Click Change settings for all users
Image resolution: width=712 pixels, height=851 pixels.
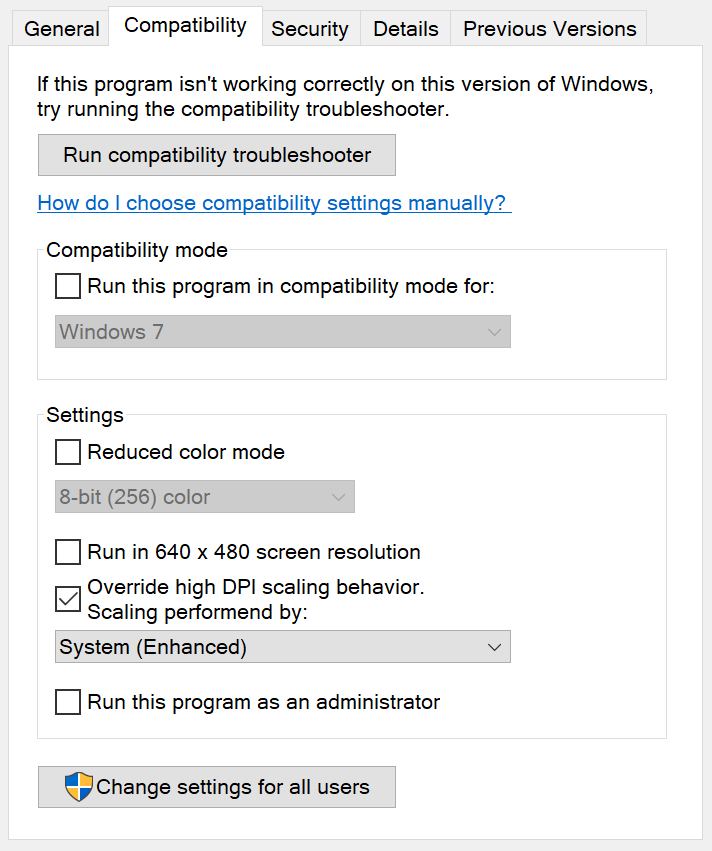(x=216, y=786)
